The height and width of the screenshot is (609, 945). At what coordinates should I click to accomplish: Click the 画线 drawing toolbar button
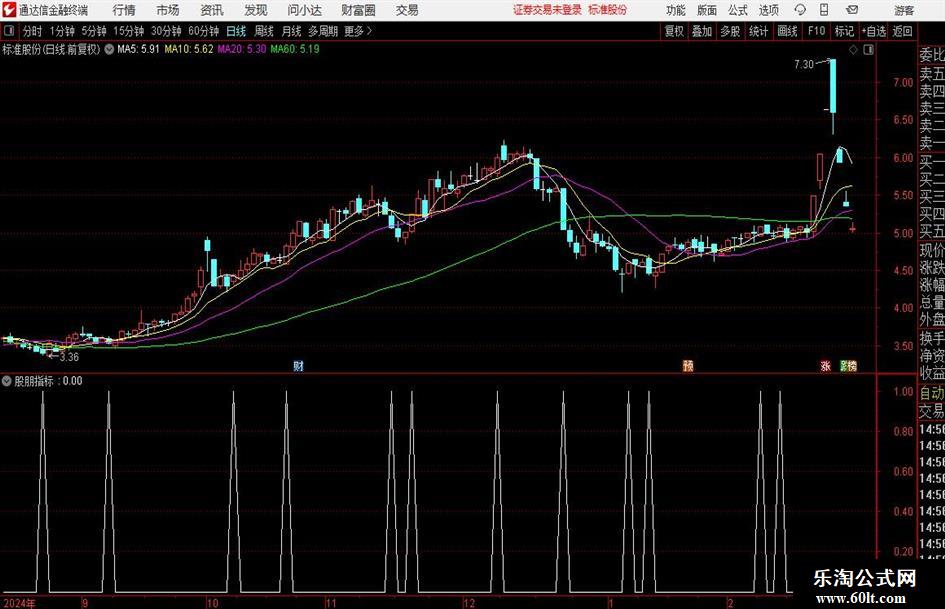point(787,31)
